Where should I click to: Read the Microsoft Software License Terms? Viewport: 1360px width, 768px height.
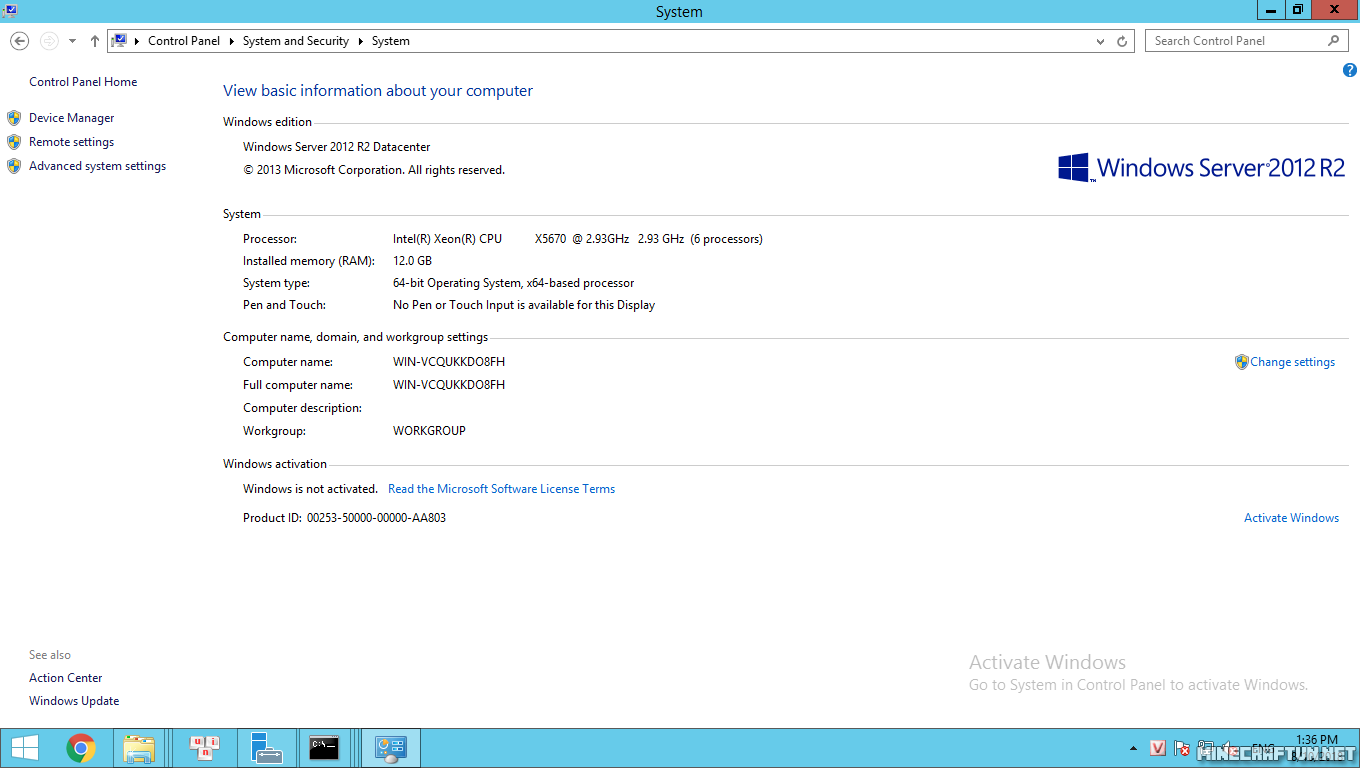point(502,489)
